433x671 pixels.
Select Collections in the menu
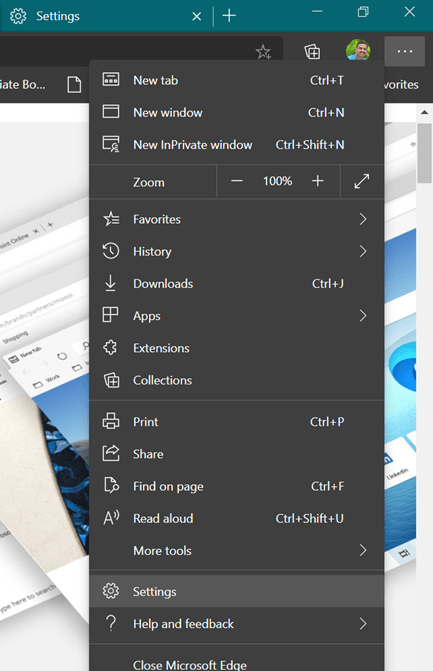tap(236, 380)
